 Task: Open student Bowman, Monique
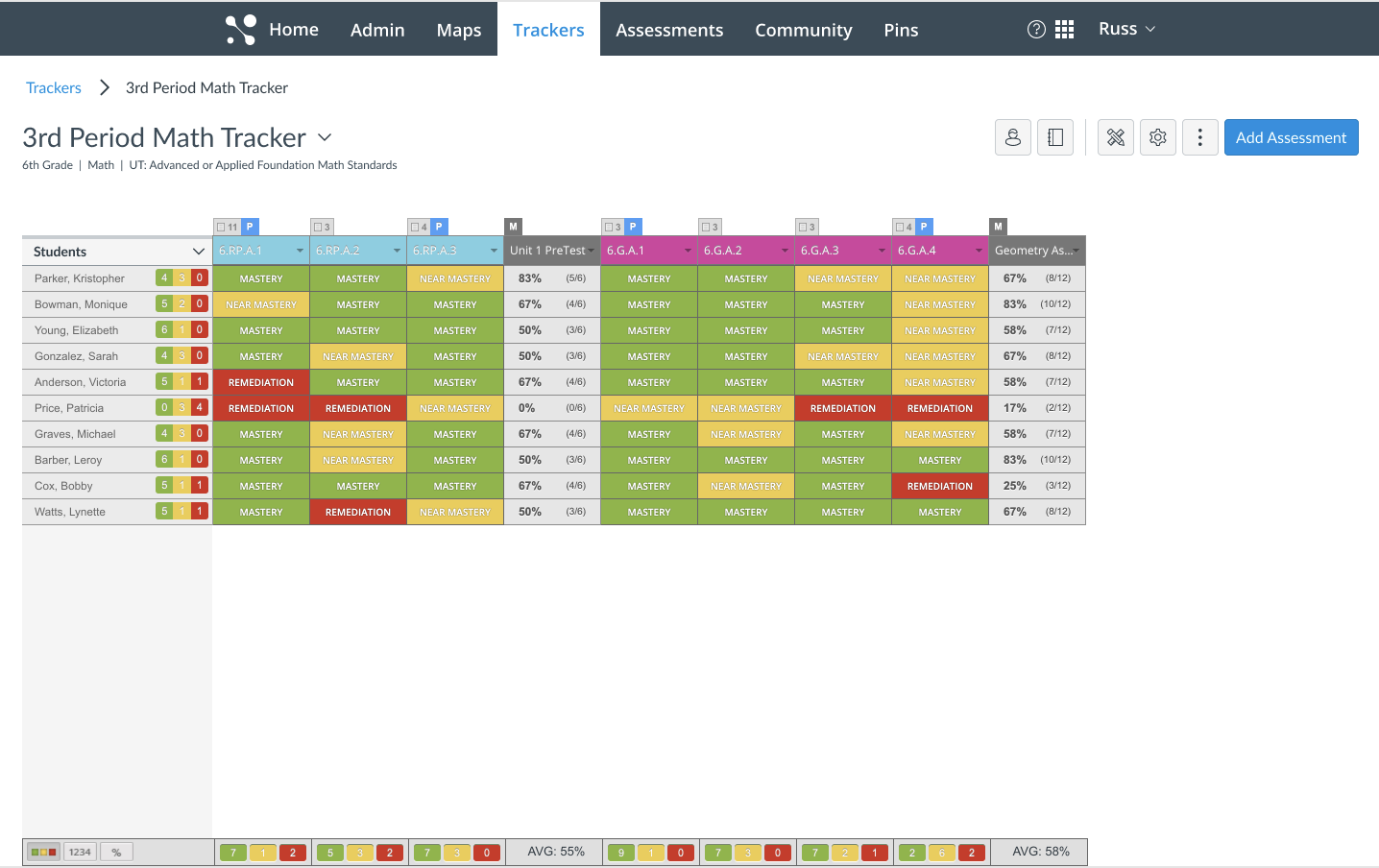click(x=81, y=304)
